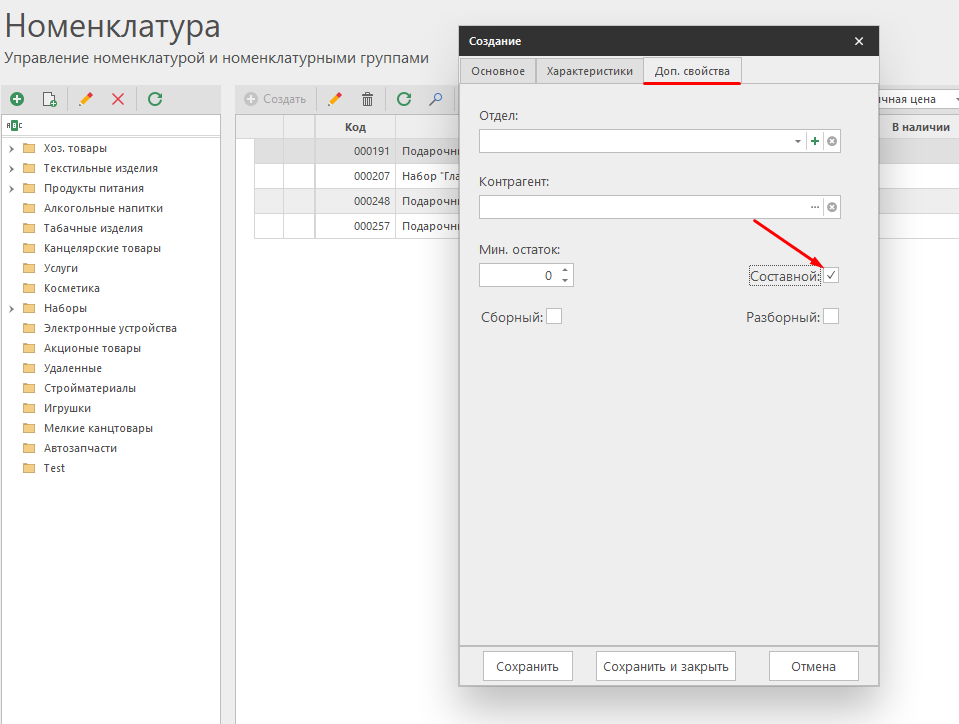Enable the Сборный checkbox
The image size is (959, 724).
point(554,317)
